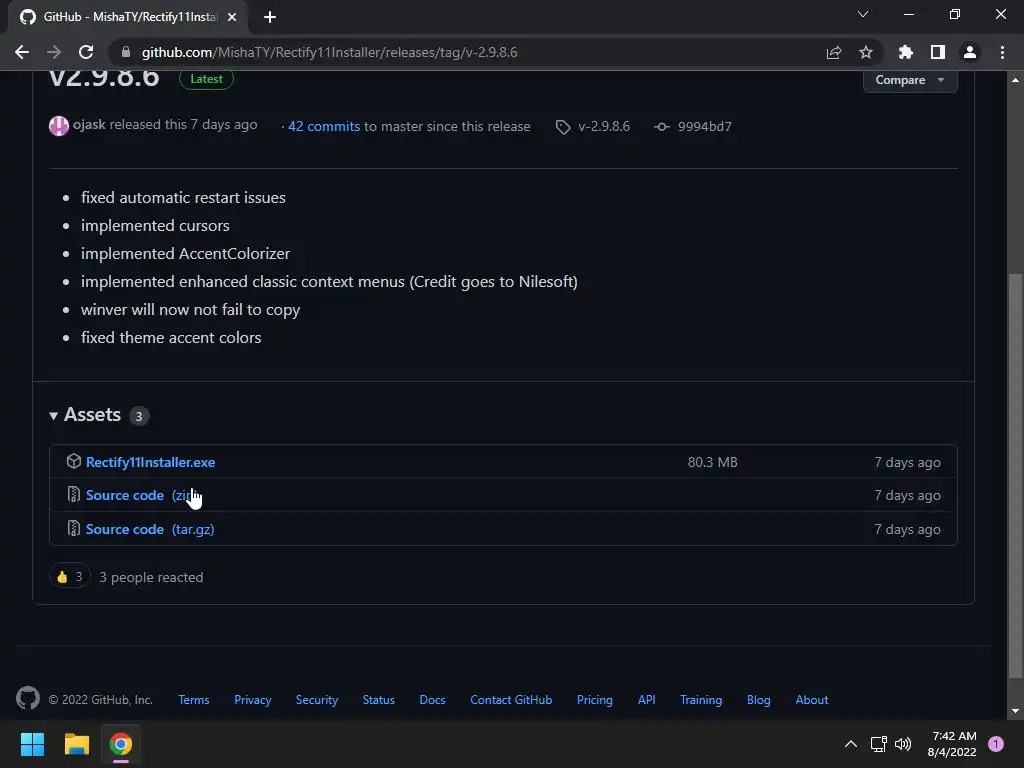This screenshot has height=768, width=1024.
Task: Open the Pricing footer link
Action: 595,700
